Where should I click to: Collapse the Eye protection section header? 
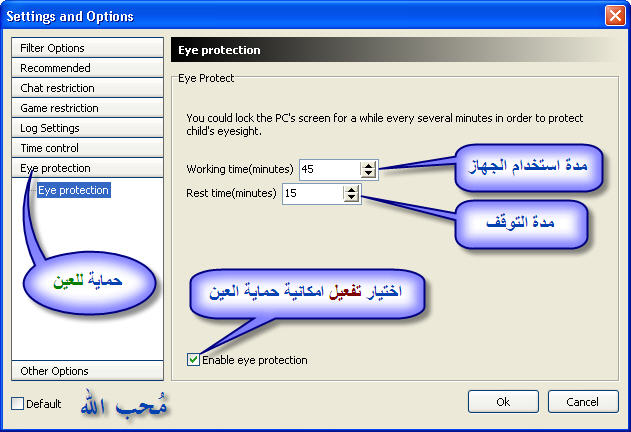pos(87,168)
